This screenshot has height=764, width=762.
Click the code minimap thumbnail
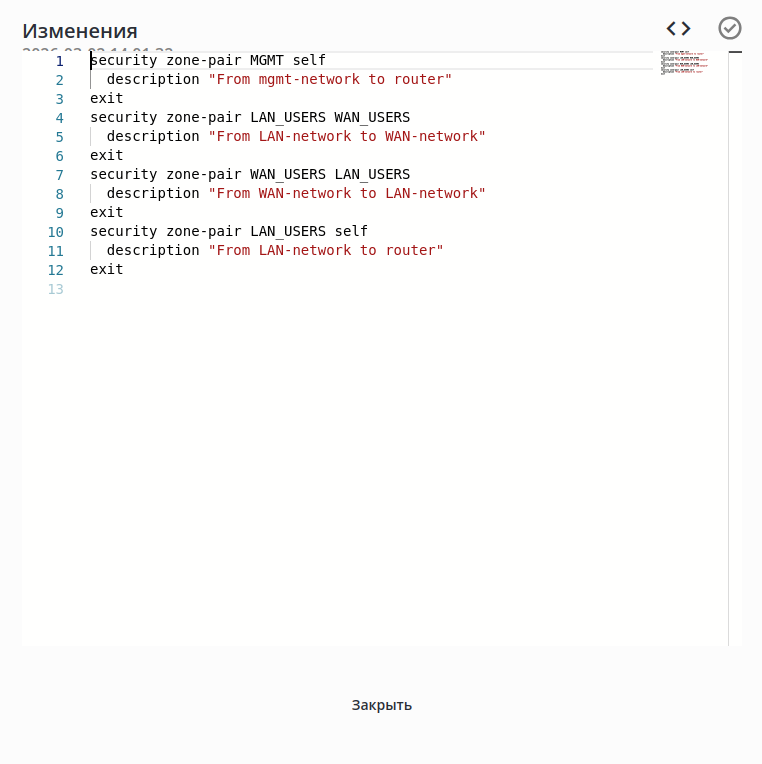685,62
